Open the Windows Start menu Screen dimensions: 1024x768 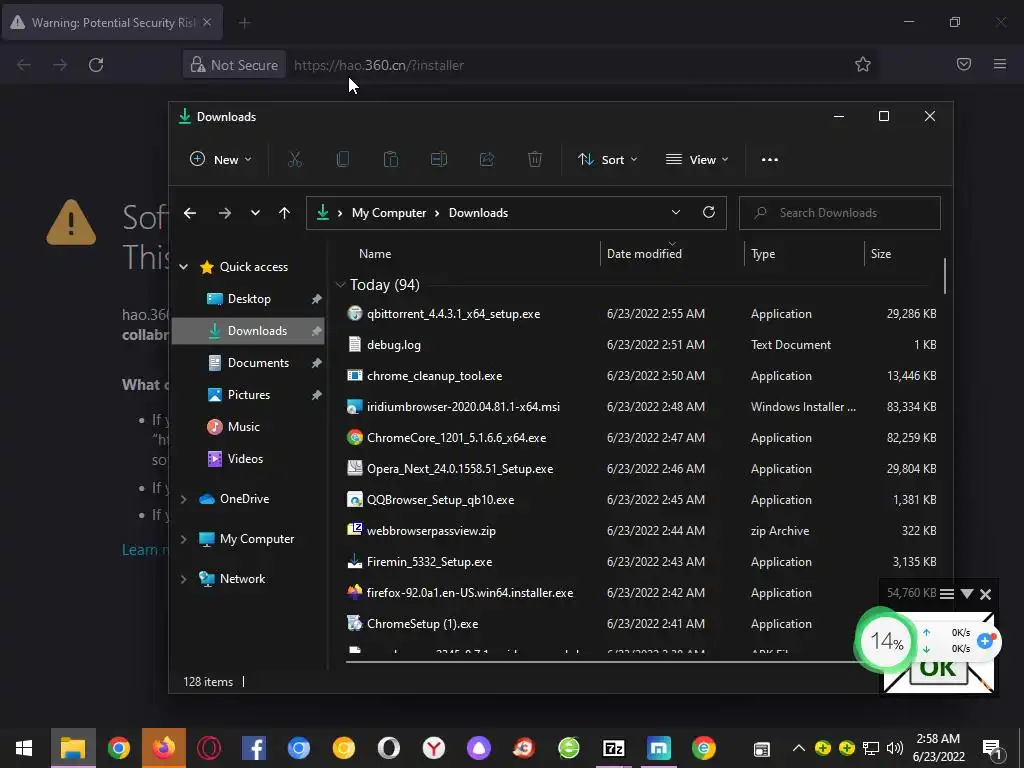point(24,748)
